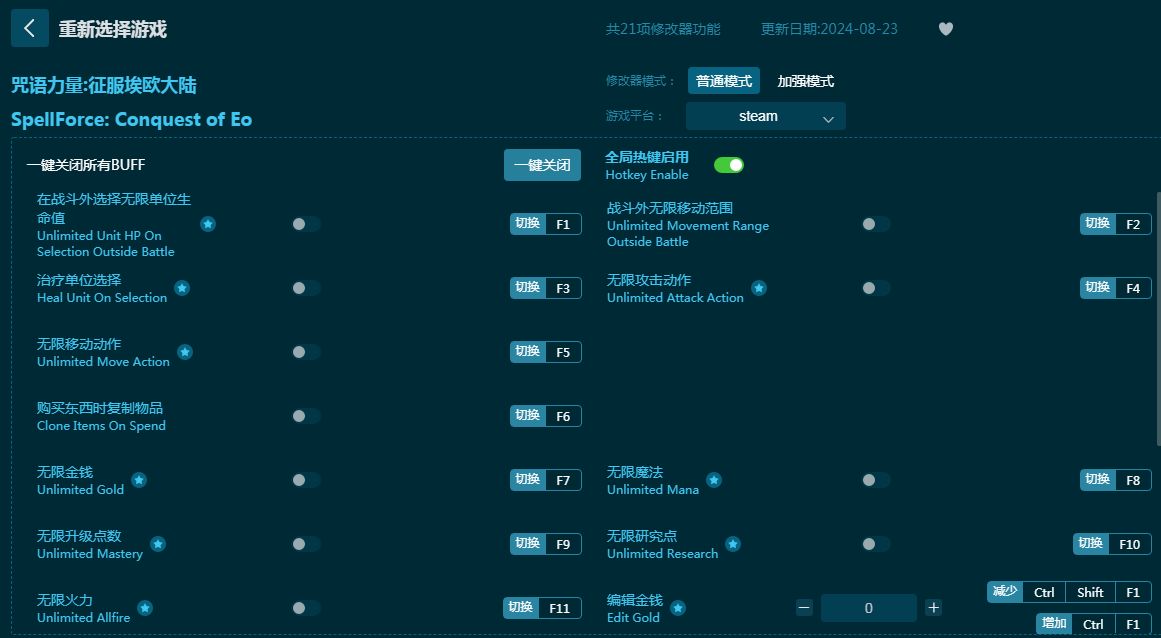Screen dimensions: 1161x638
Task: Open the steam platform dropdown
Action: pyautogui.click(x=765, y=116)
